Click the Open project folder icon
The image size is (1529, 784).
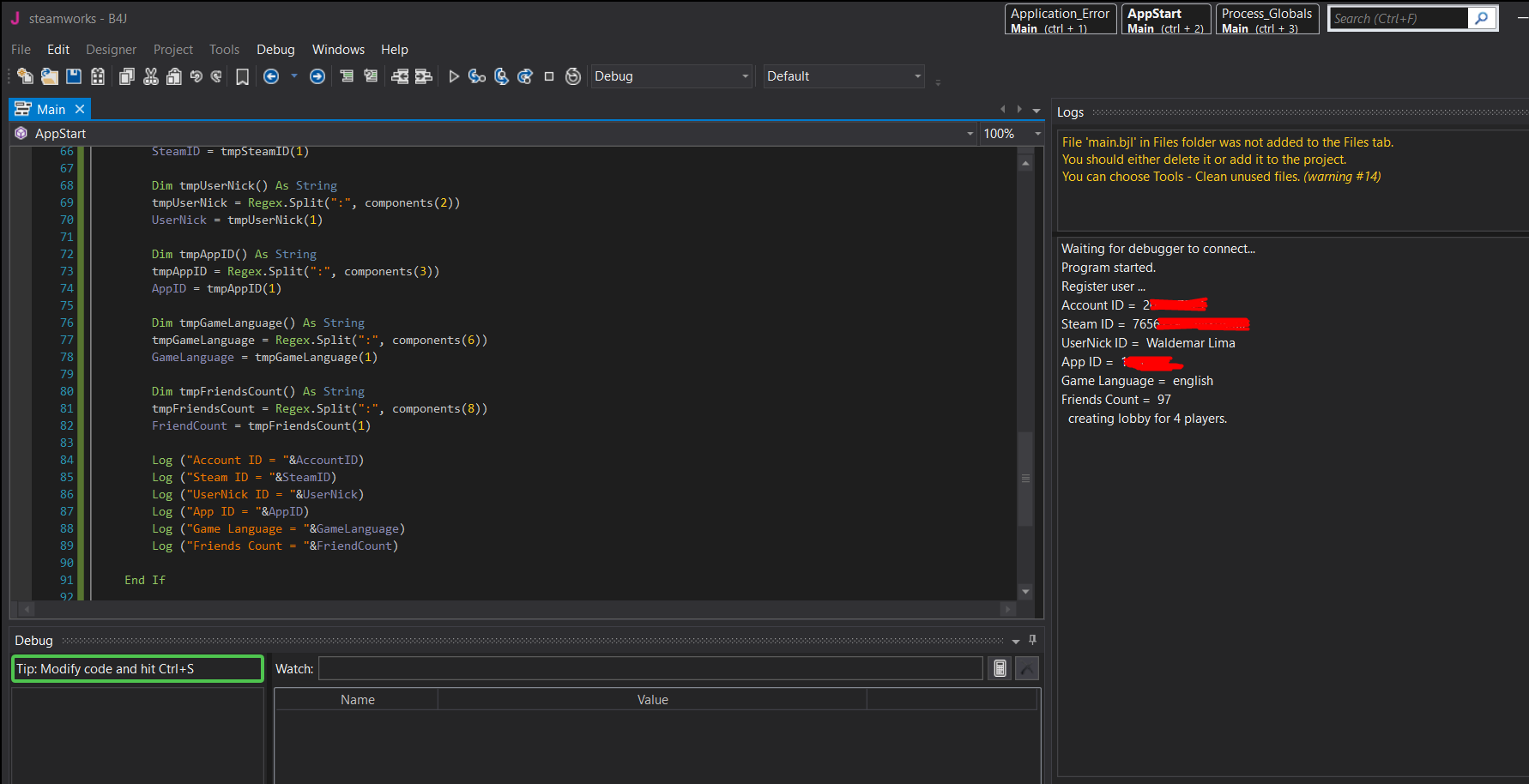click(50, 76)
